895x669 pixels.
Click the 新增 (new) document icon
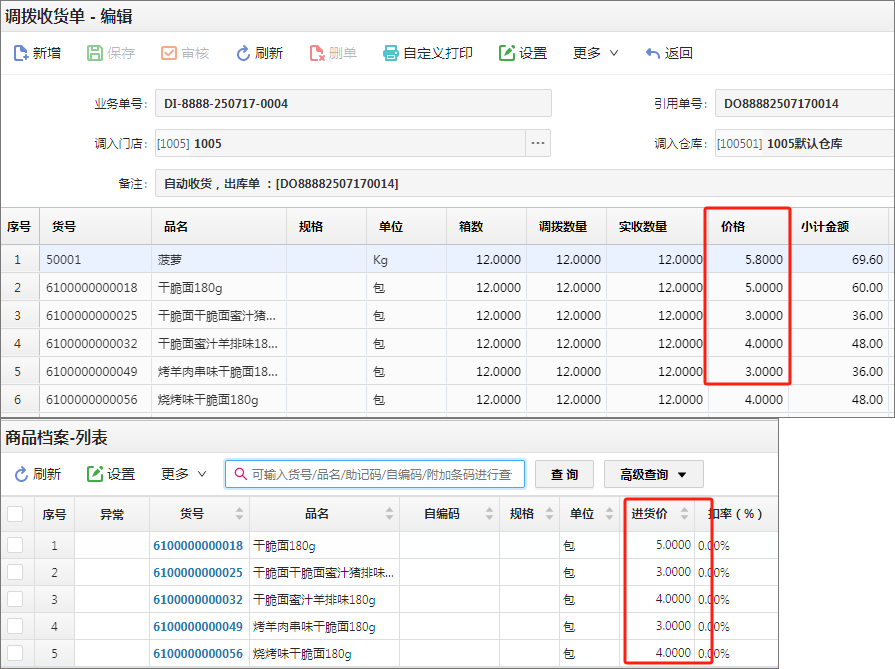pyautogui.click(x=21, y=53)
